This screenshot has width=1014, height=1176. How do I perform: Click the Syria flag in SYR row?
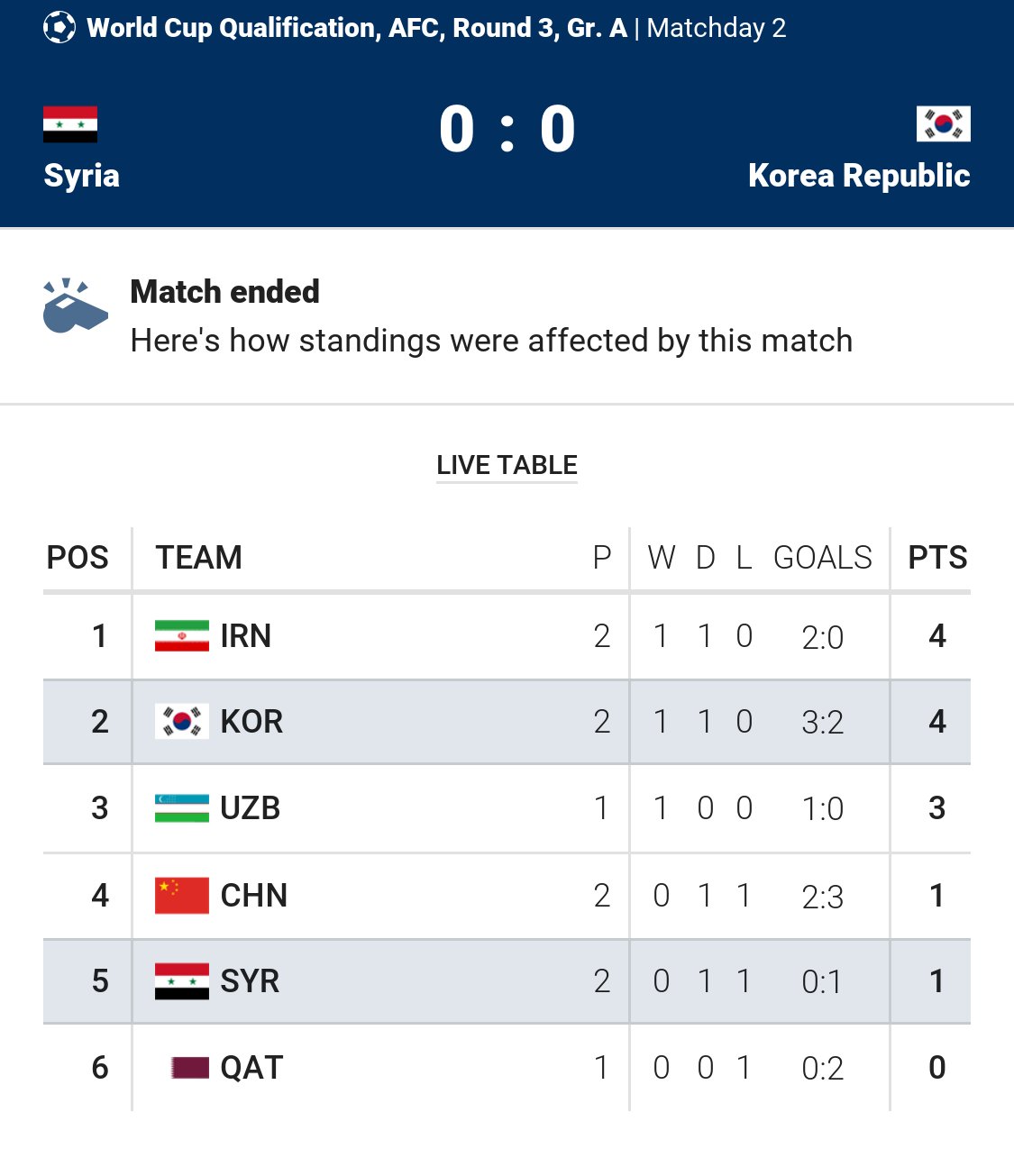(x=182, y=981)
